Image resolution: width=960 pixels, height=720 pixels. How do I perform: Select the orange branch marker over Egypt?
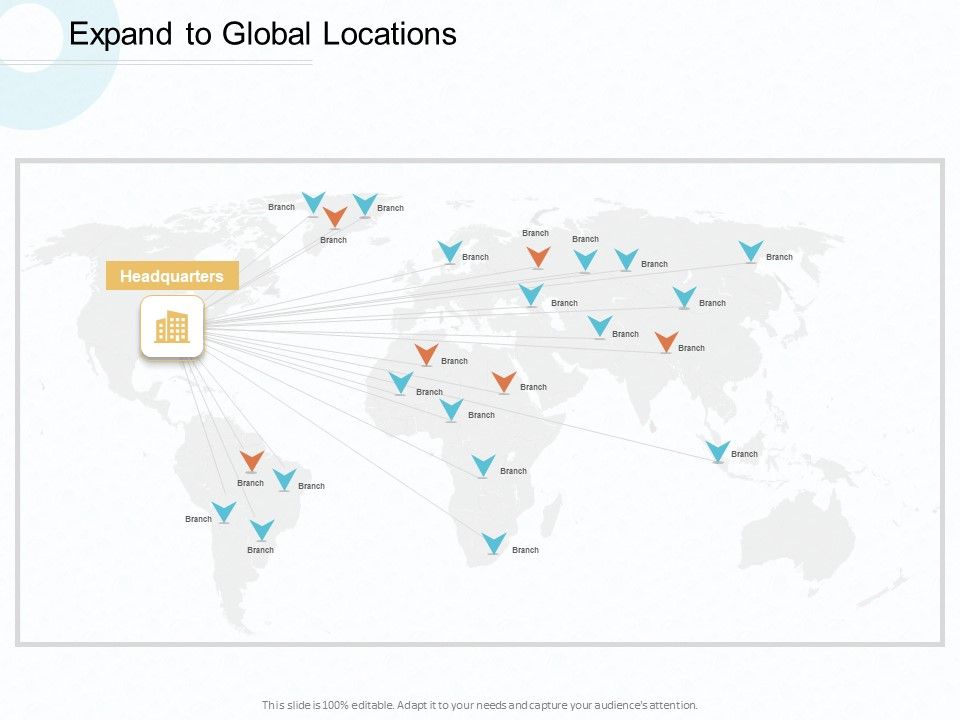tap(504, 382)
